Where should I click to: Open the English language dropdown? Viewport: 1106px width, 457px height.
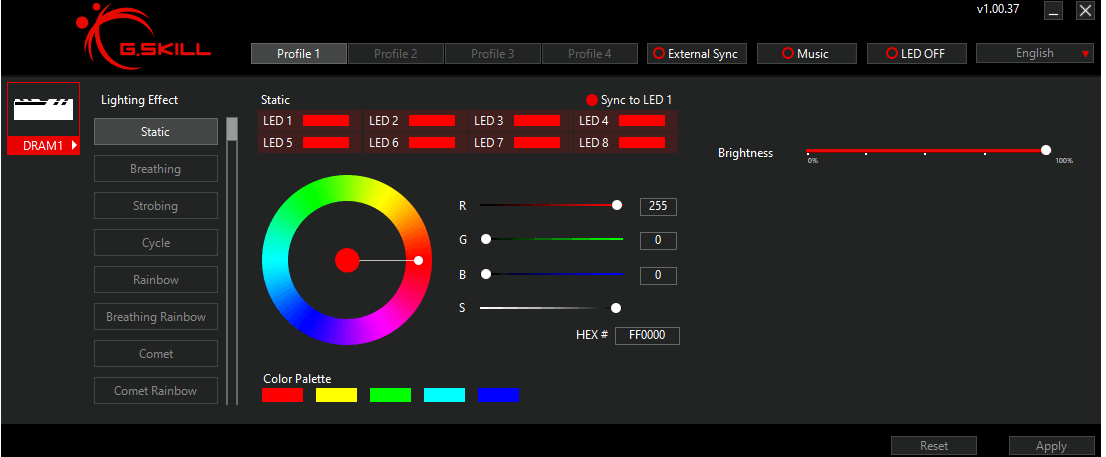tap(1034, 54)
